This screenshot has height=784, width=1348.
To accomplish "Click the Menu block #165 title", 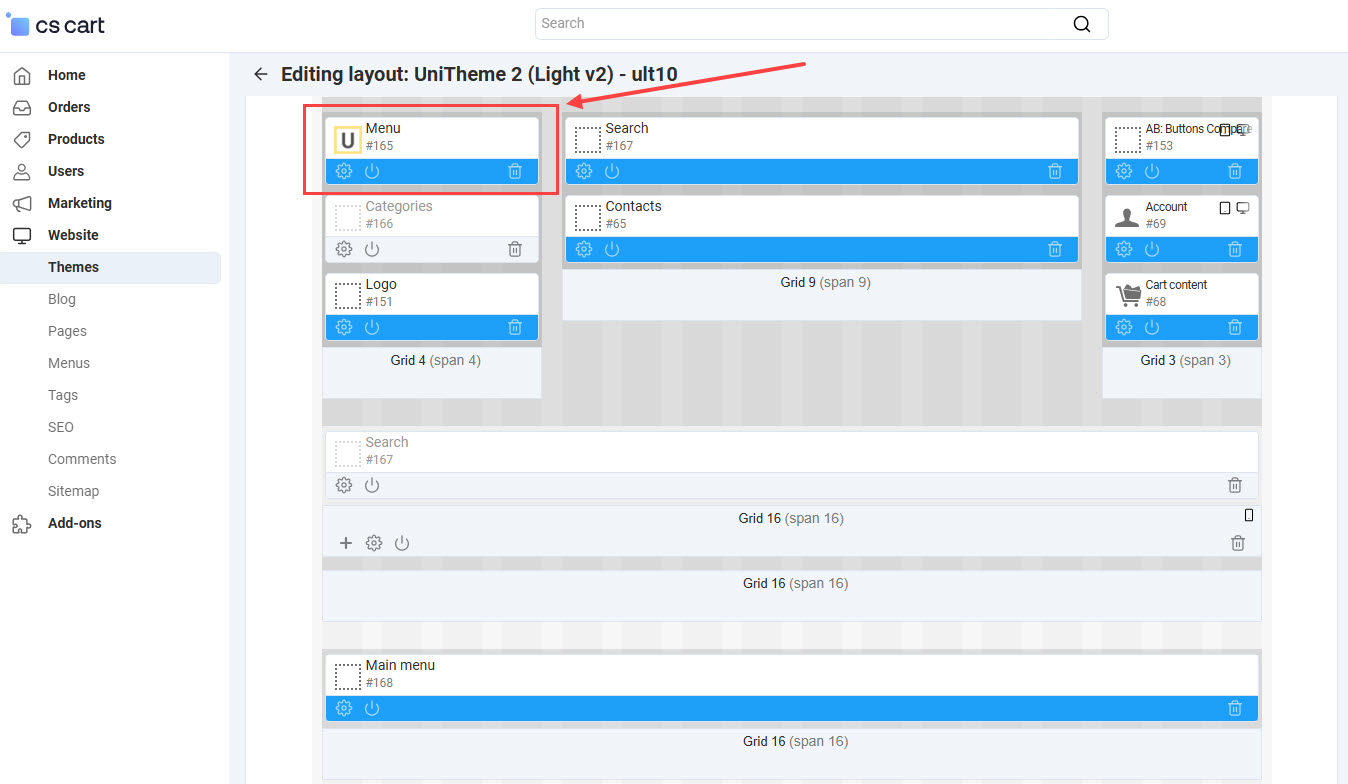I will pyautogui.click(x=383, y=128).
